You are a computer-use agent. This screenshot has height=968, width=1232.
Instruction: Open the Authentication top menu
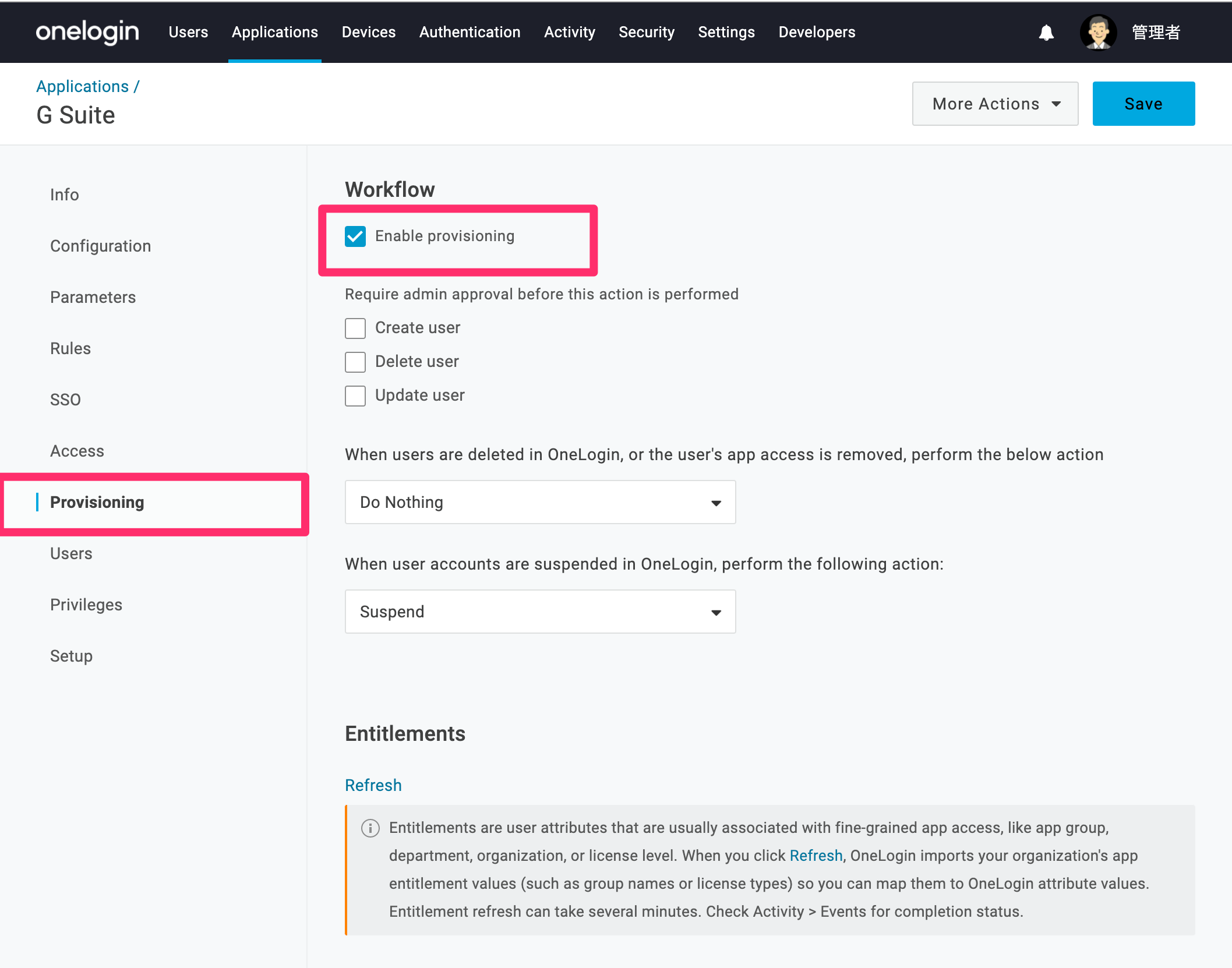point(470,32)
